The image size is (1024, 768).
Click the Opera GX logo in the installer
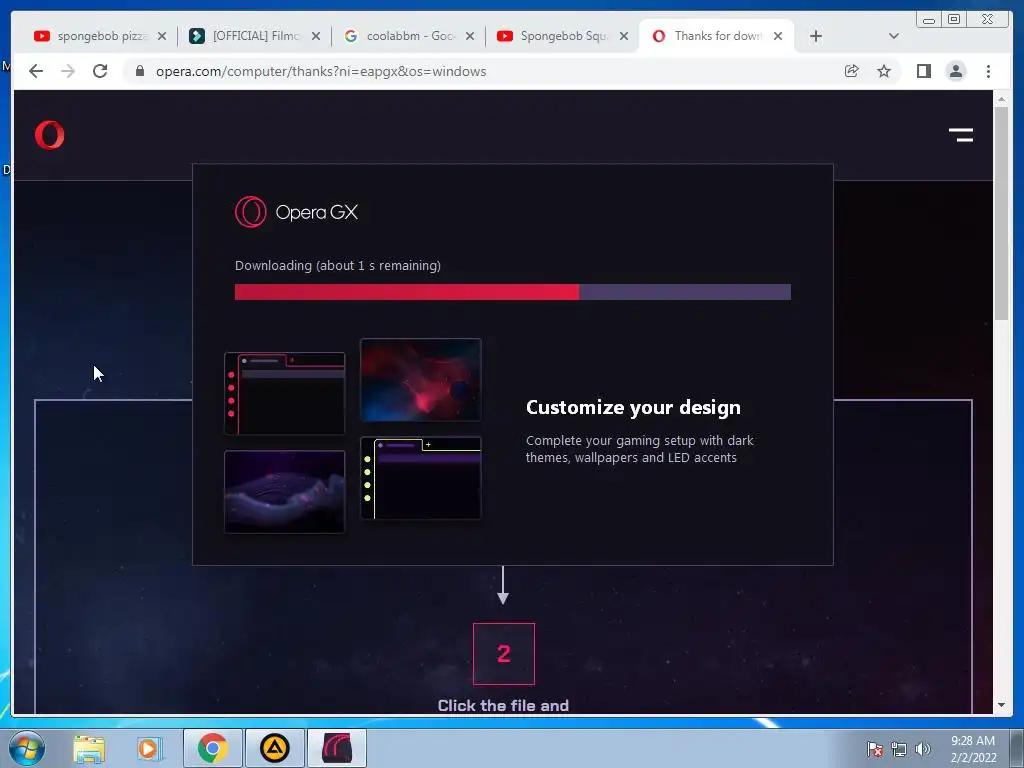coord(296,212)
